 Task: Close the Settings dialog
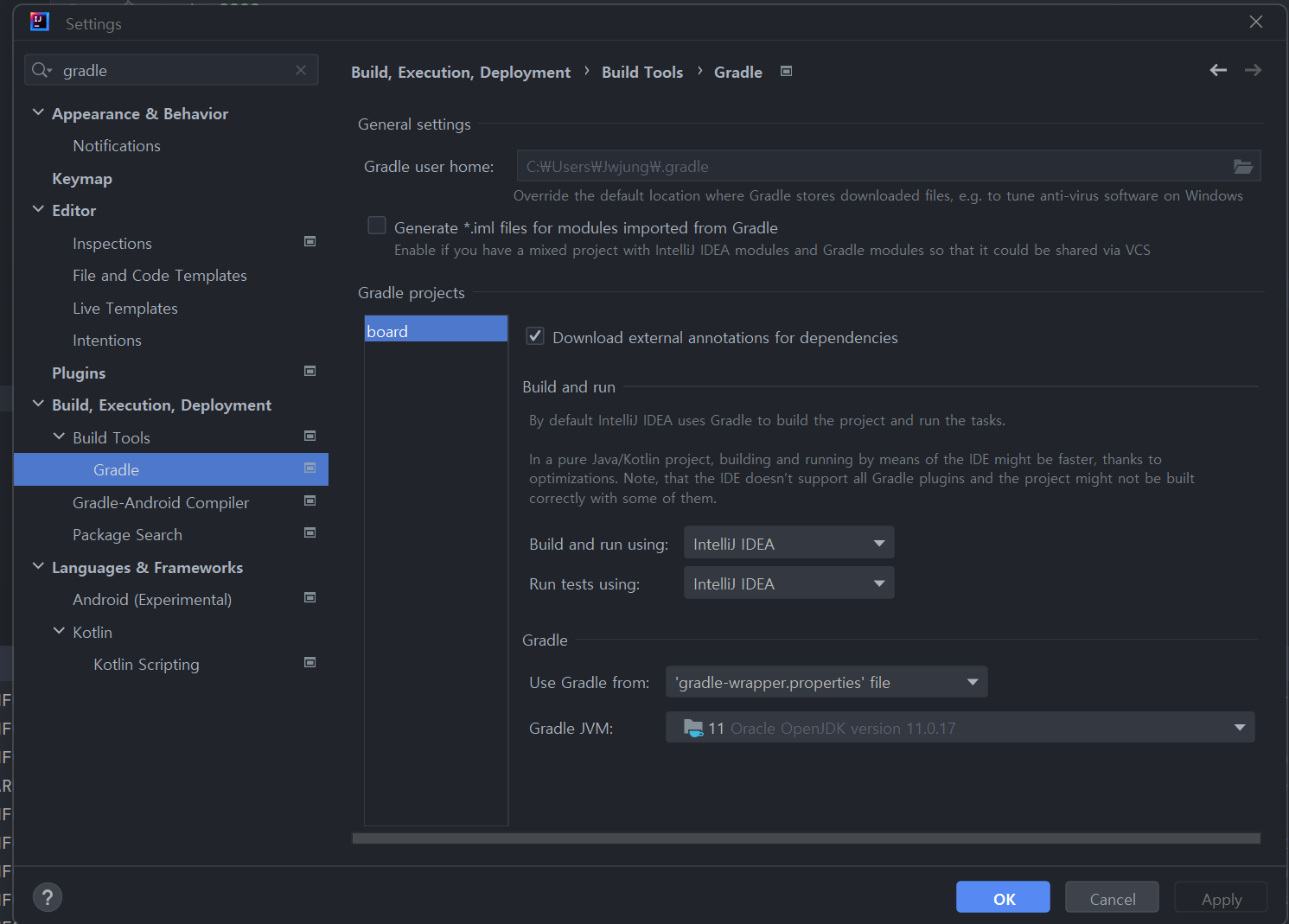[1256, 22]
